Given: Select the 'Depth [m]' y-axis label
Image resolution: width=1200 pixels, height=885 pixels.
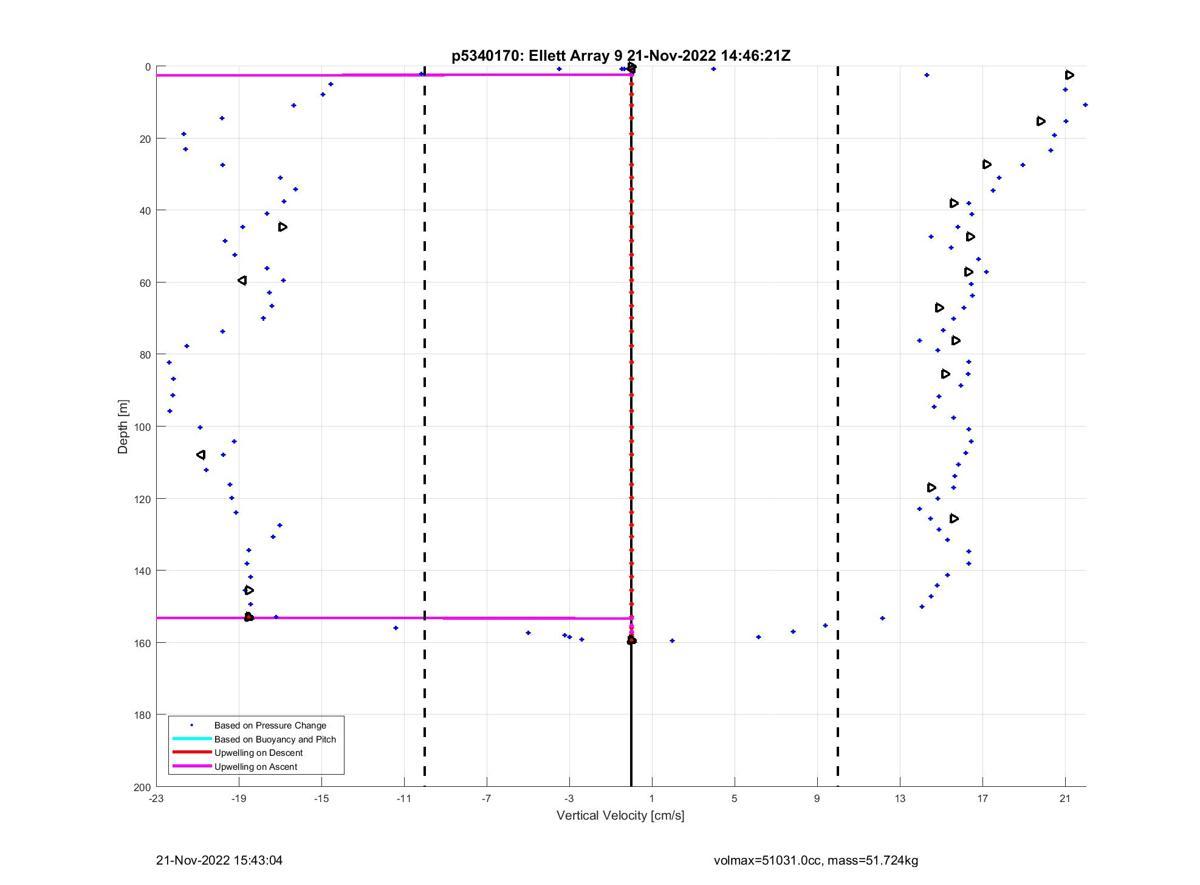Looking at the screenshot, I should coord(124,427).
